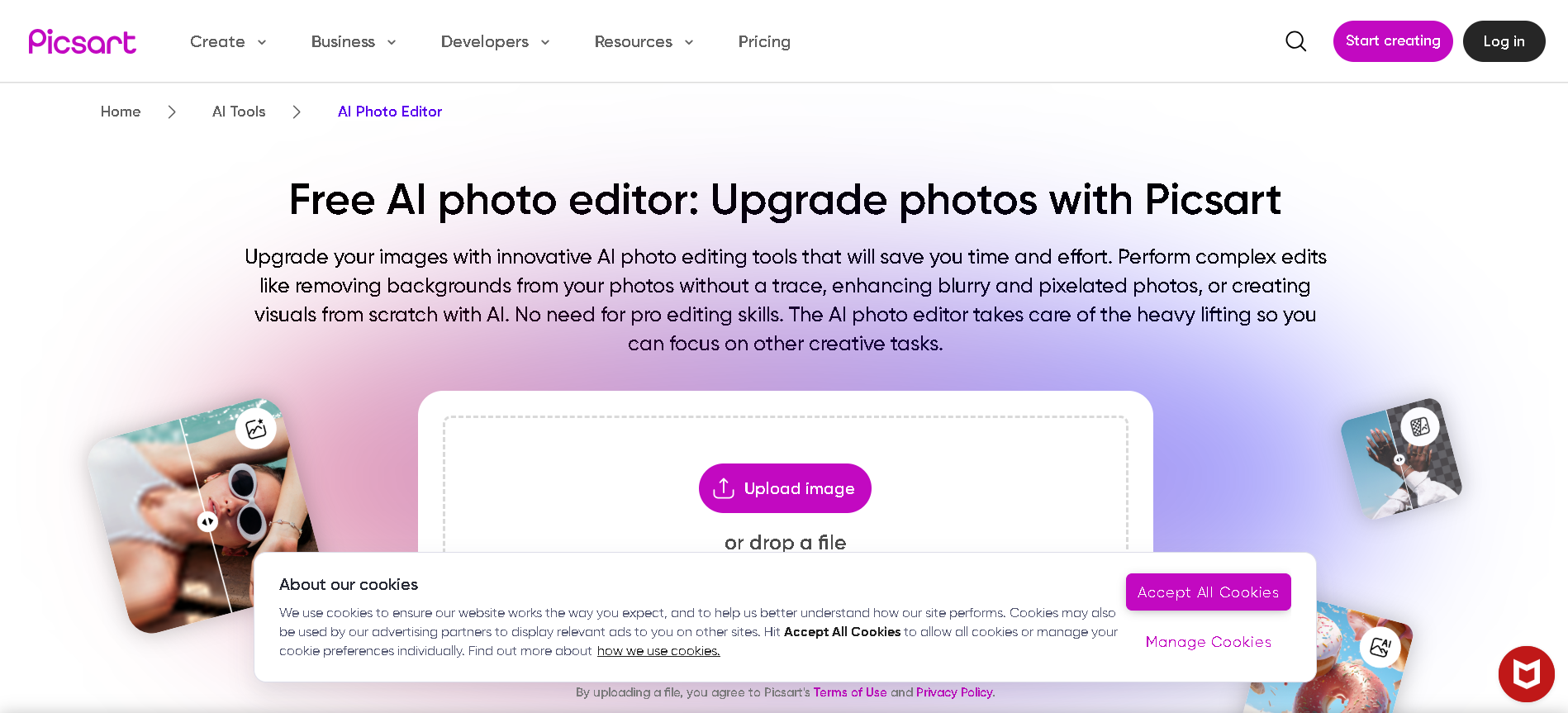The height and width of the screenshot is (713, 1568).
Task: Open Manage Cookies settings
Action: coord(1208,642)
